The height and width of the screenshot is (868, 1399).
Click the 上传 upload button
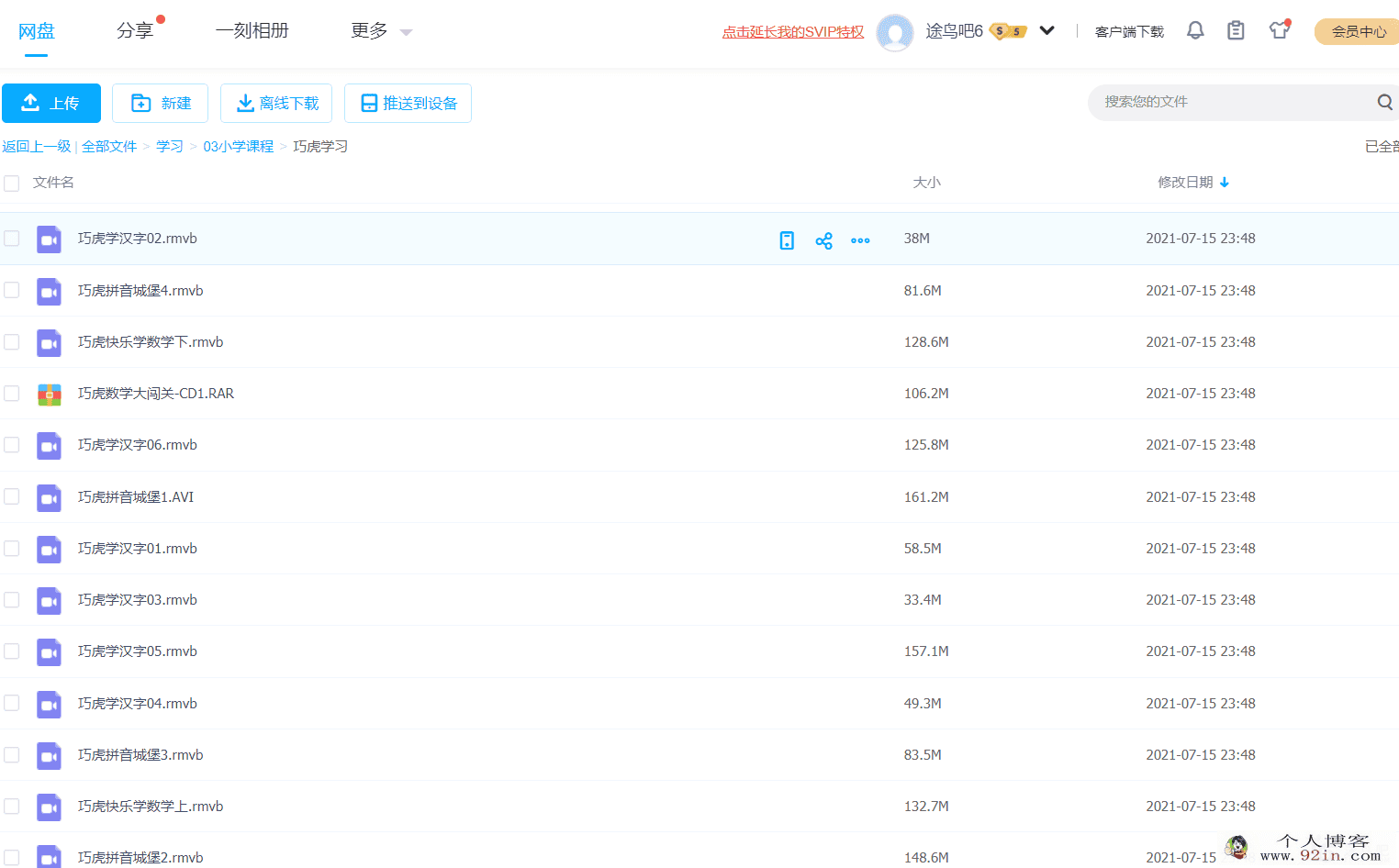tap(51, 103)
